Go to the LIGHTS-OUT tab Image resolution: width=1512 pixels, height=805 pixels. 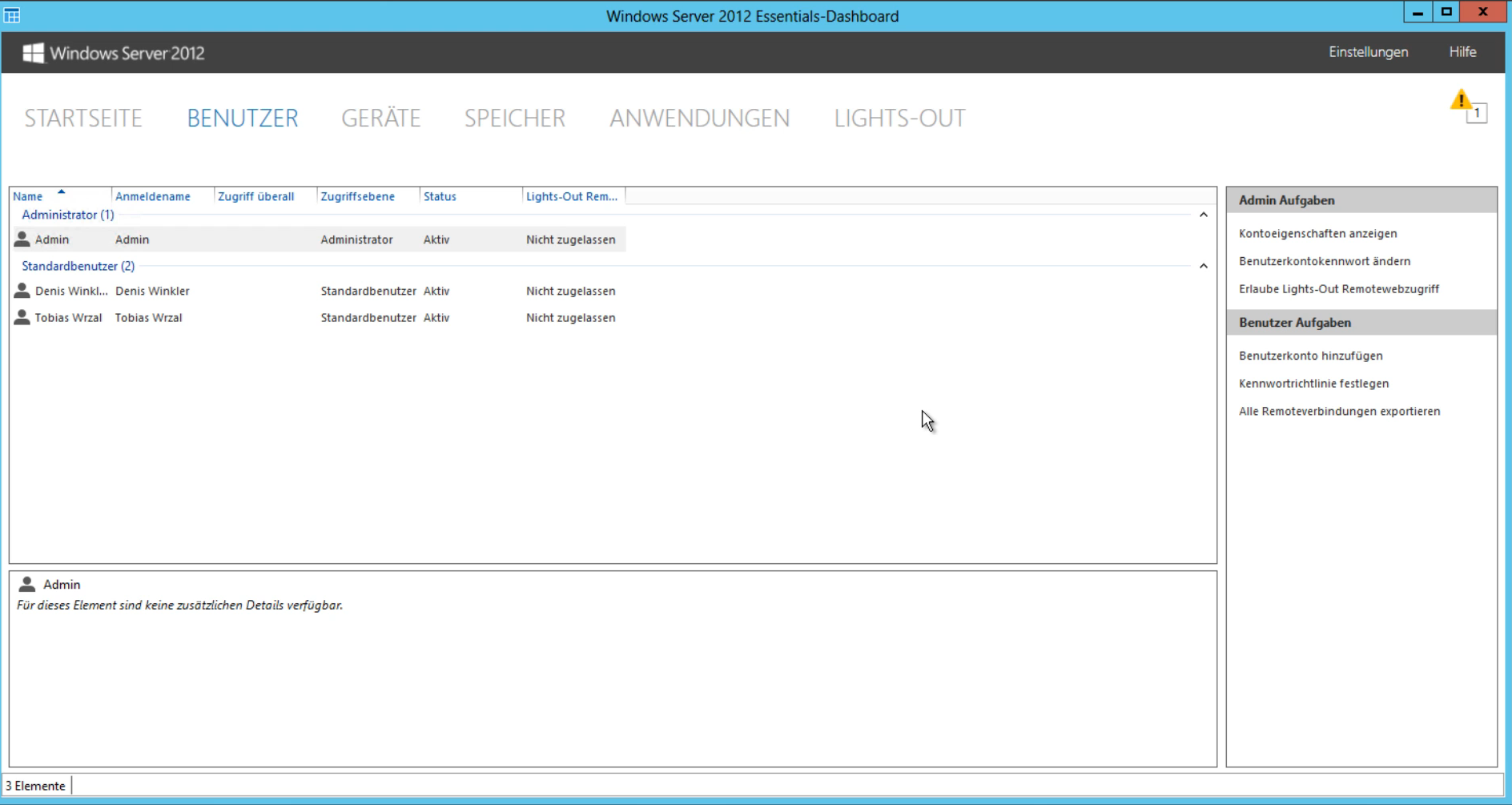click(899, 119)
